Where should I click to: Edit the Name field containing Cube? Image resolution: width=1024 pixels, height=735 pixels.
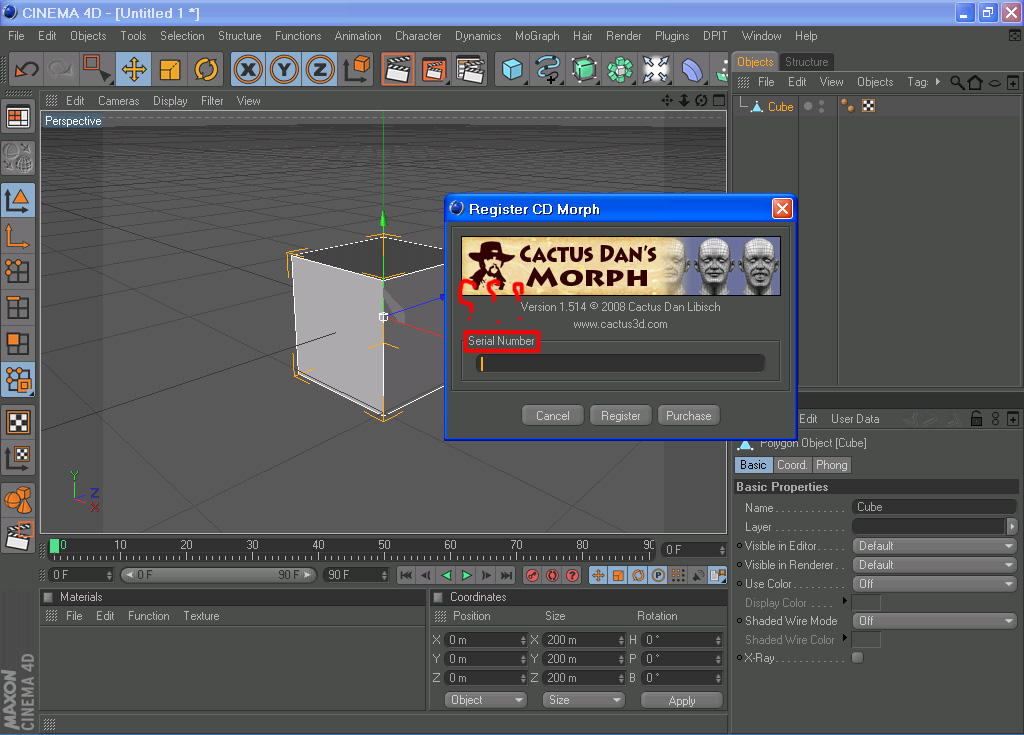point(934,507)
